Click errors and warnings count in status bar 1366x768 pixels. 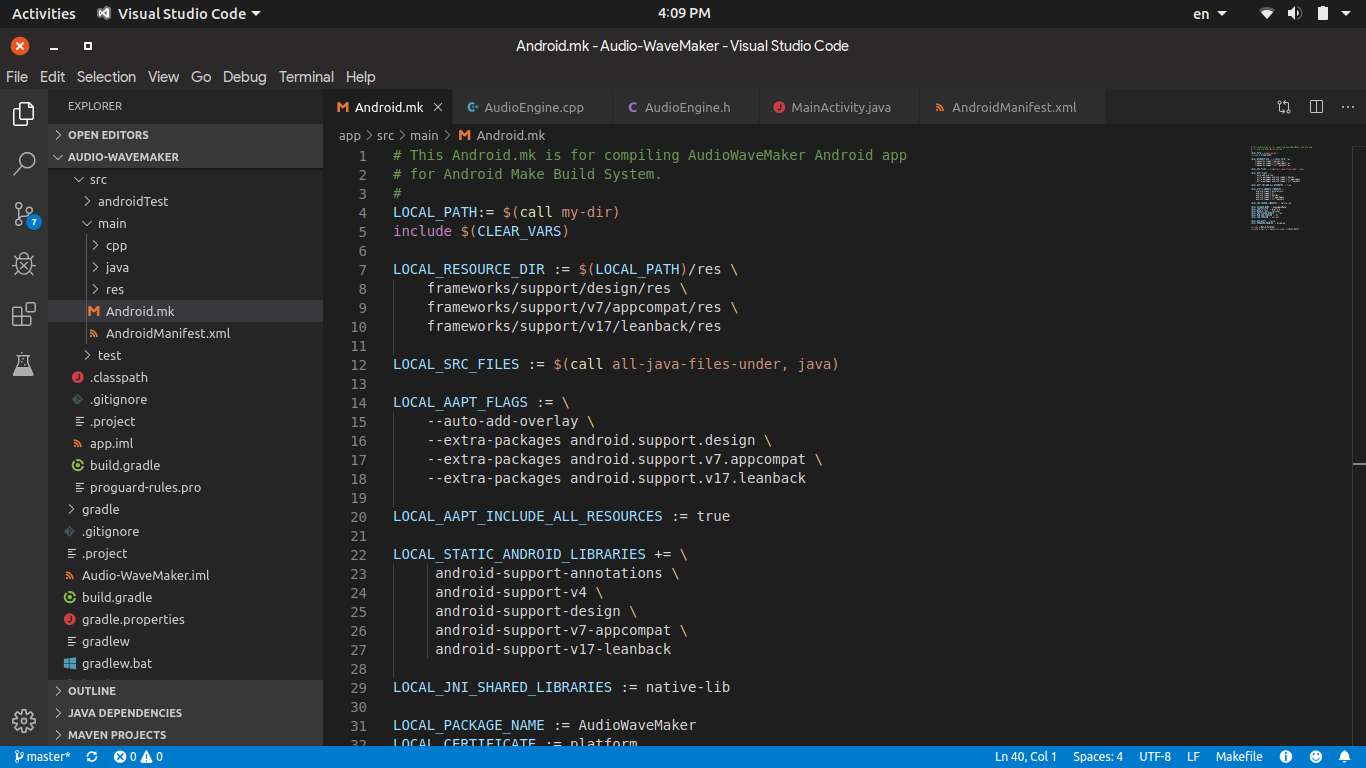(139, 757)
